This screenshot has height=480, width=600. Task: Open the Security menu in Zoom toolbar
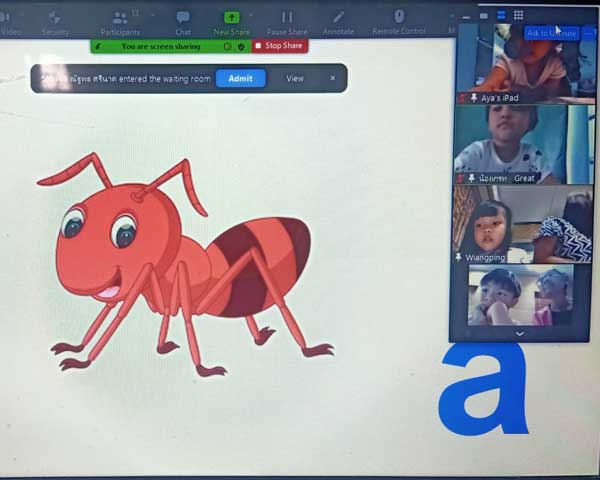coord(55,23)
